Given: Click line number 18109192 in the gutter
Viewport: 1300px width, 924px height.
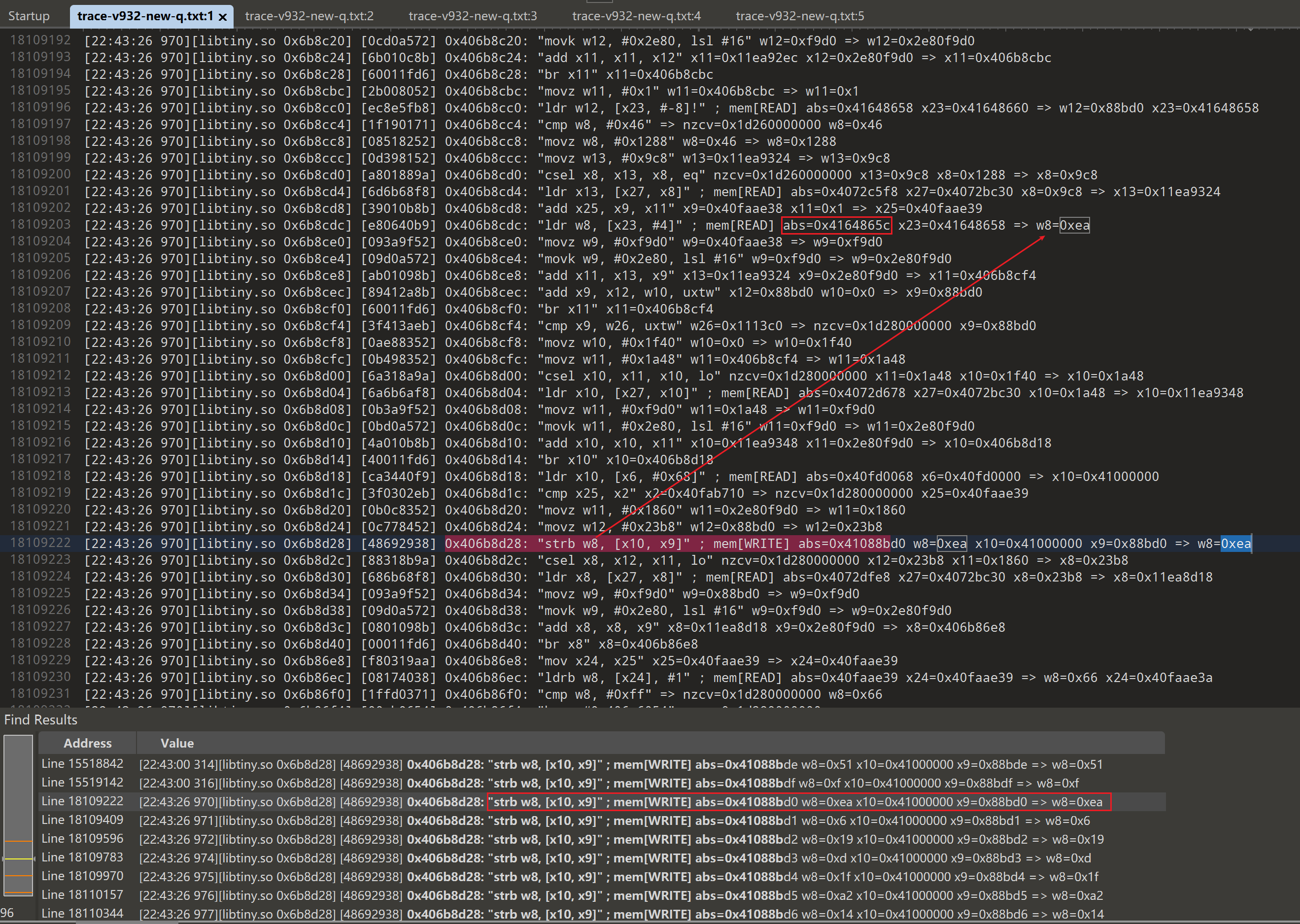Looking at the screenshot, I should (x=40, y=40).
